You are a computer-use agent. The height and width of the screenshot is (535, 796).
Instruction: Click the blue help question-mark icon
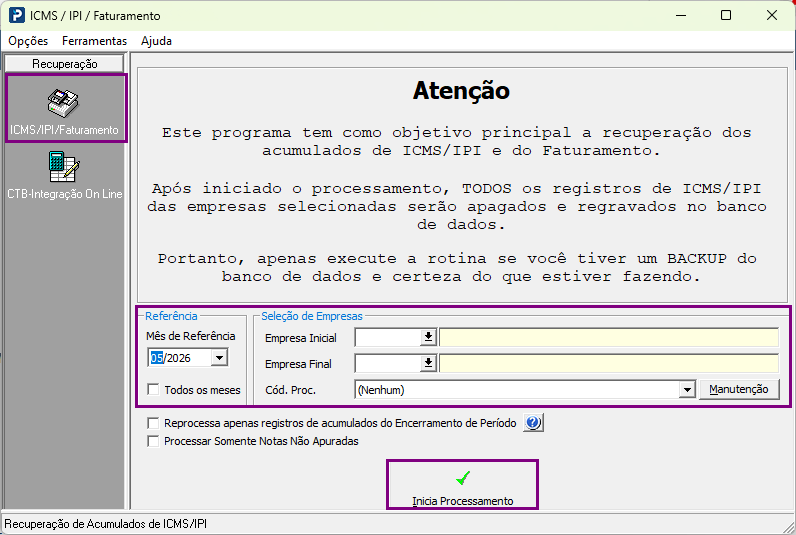(x=533, y=422)
